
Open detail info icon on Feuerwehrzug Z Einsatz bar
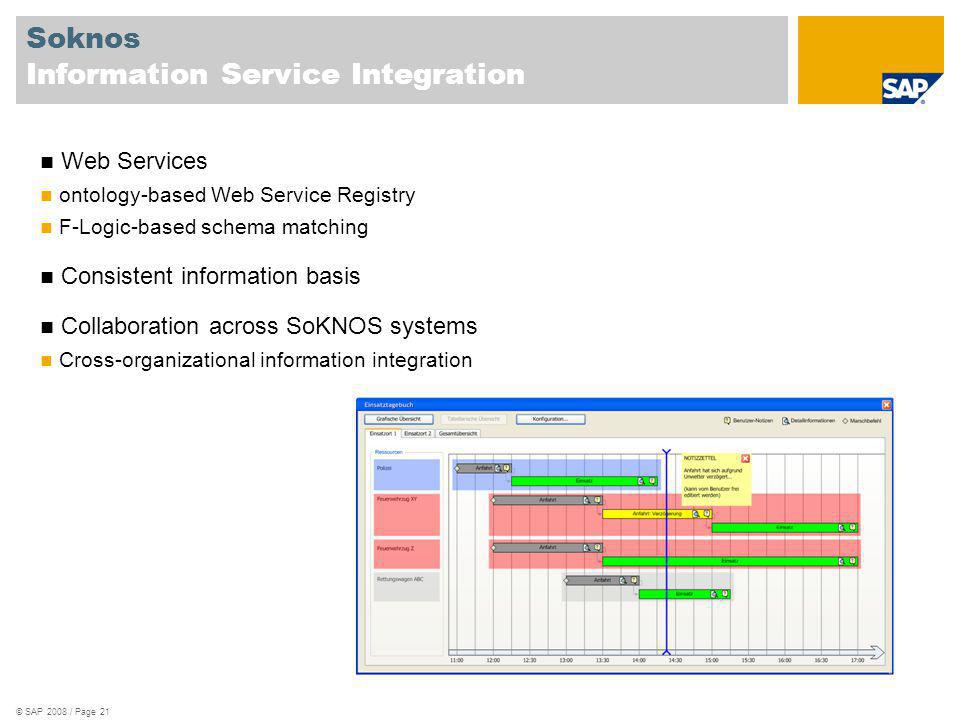[x=842, y=561]
